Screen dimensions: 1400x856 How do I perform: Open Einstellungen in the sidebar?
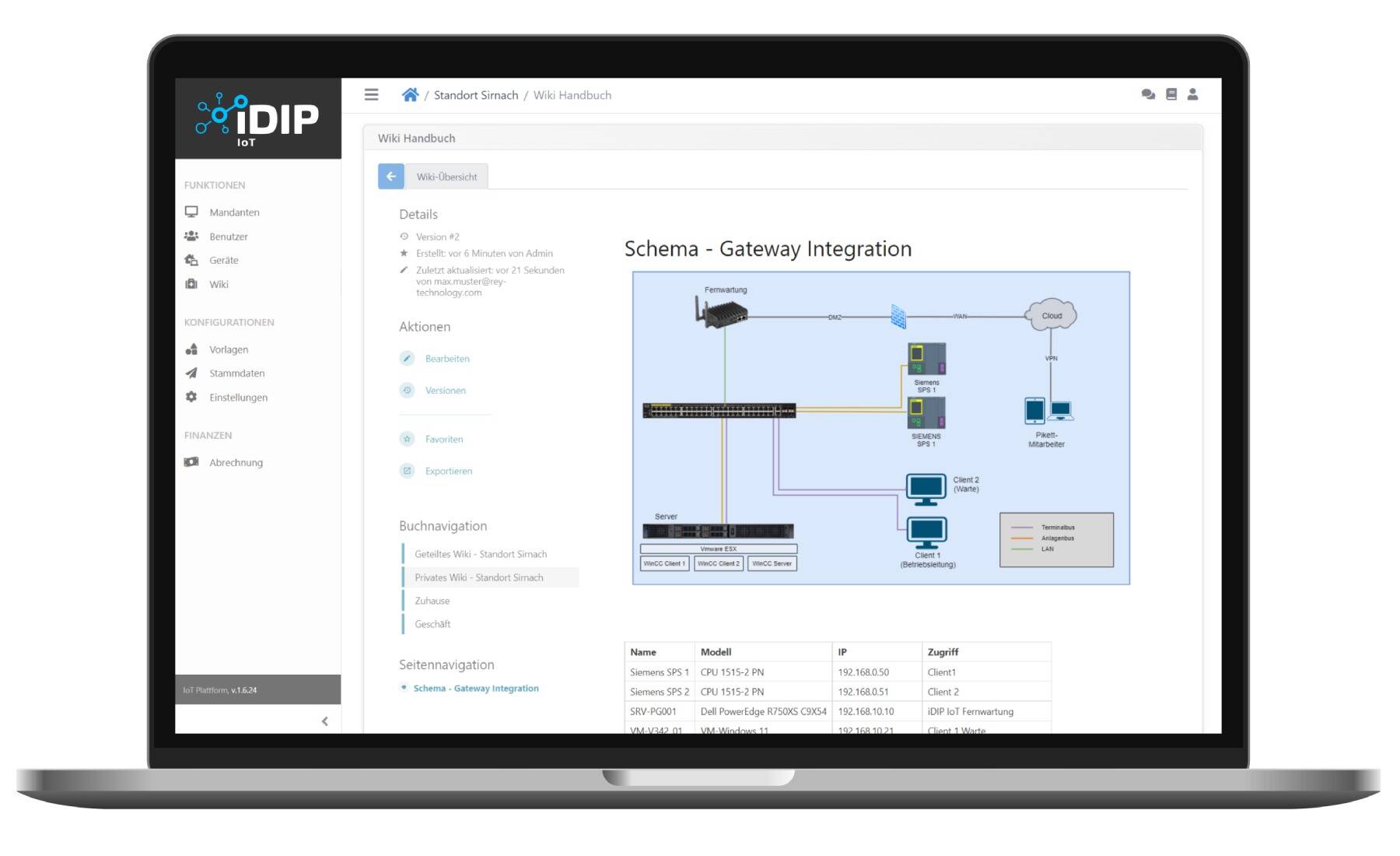(238, 397)
